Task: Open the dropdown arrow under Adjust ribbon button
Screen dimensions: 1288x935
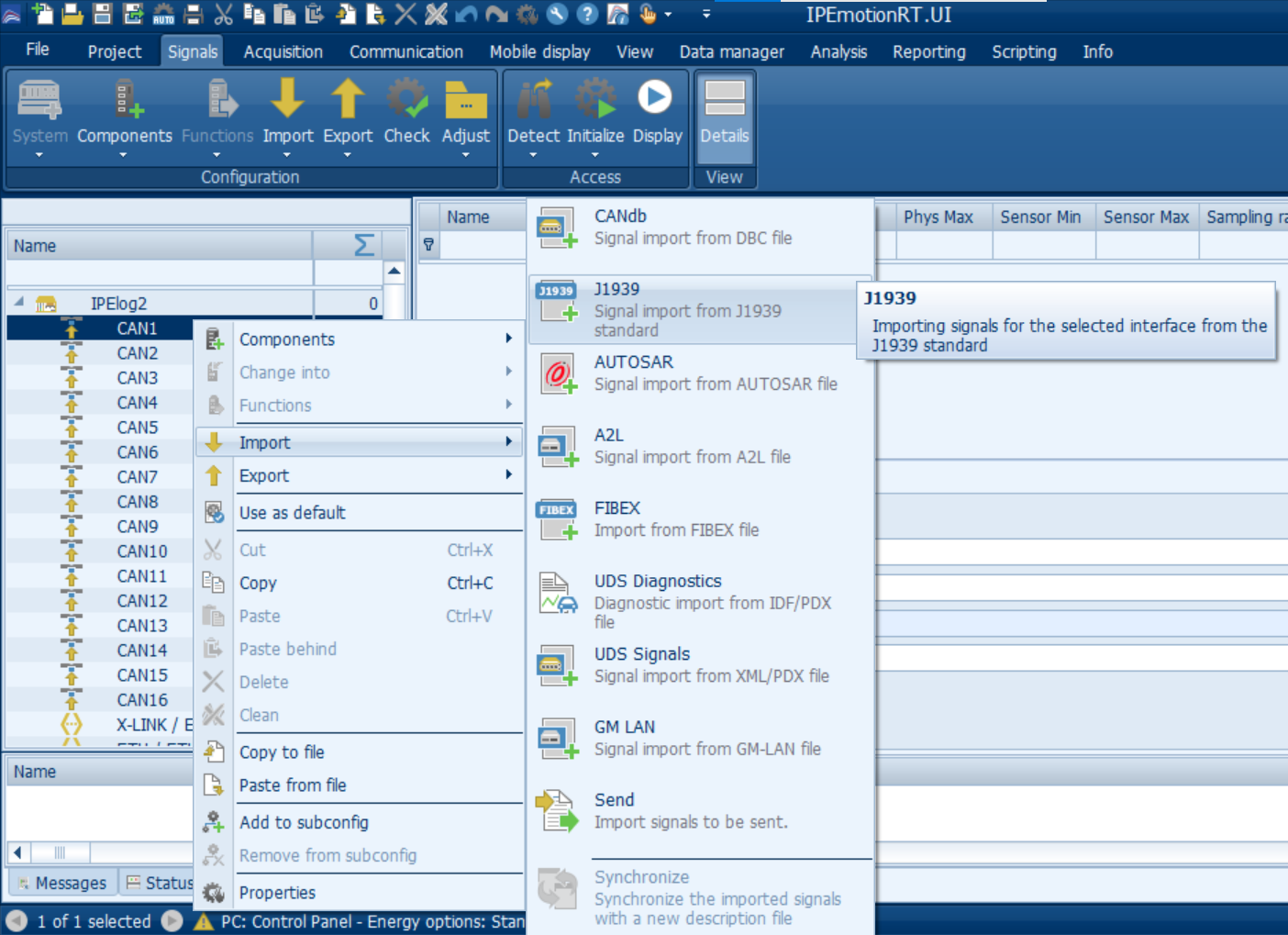Action: [466, 155]
